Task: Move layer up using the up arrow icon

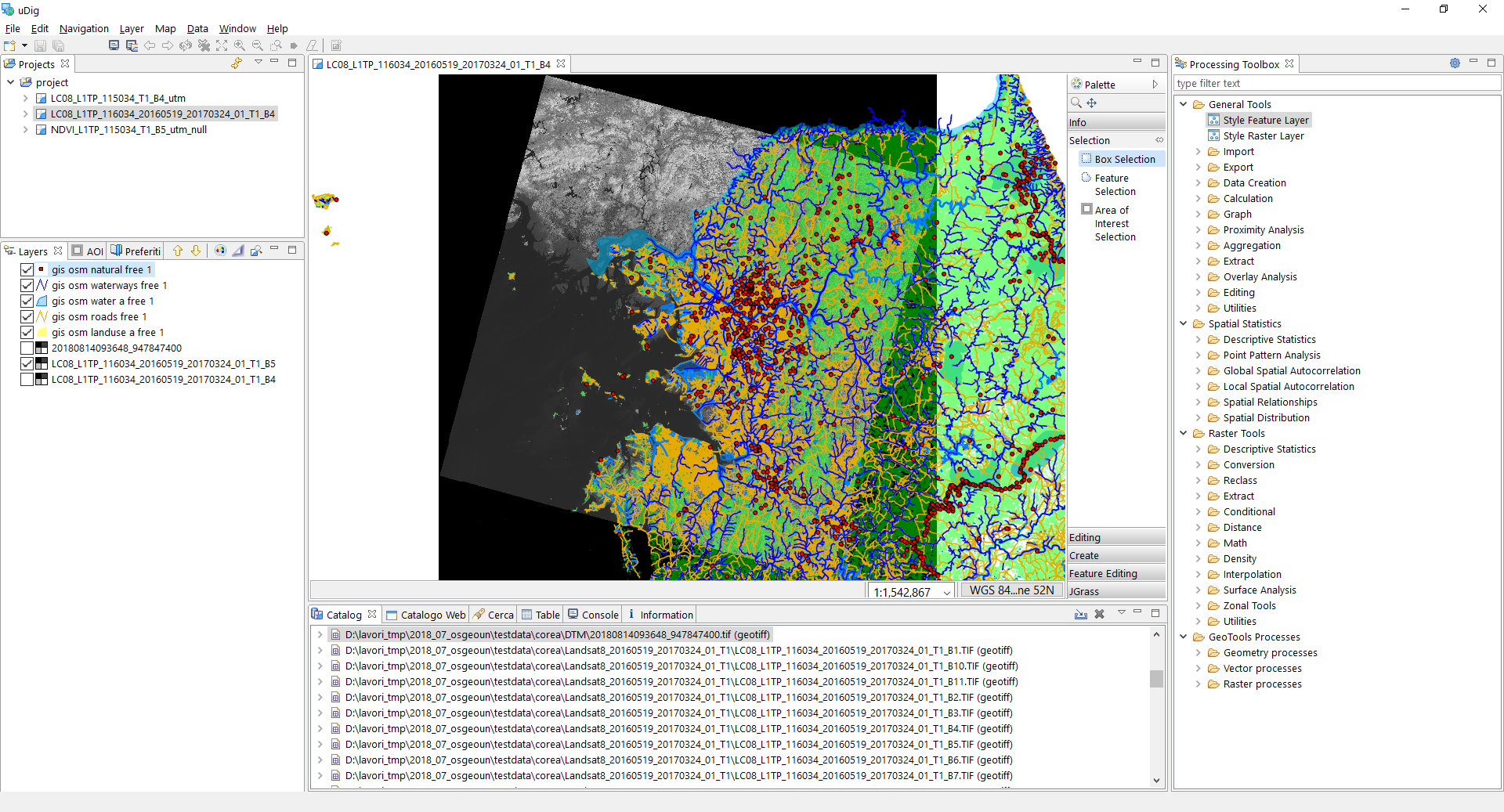Action: pos(178,251)
